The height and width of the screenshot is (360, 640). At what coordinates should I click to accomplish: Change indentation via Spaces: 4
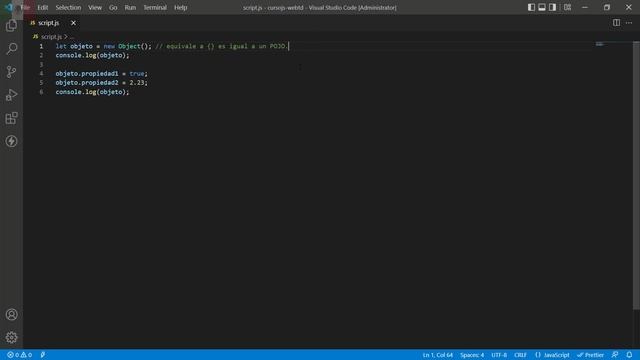472,355
